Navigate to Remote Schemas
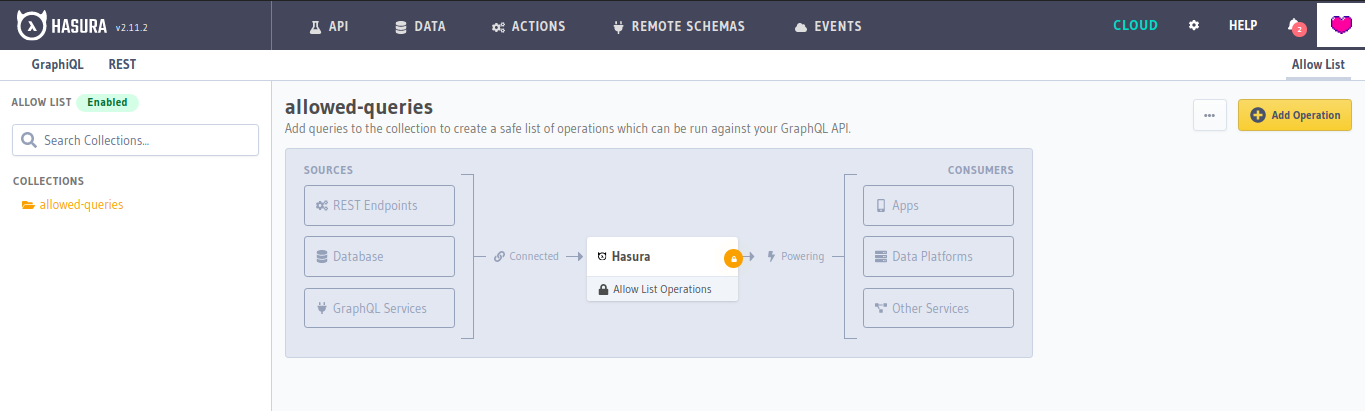Screen dimensions: 1365x411 (679, 26)
